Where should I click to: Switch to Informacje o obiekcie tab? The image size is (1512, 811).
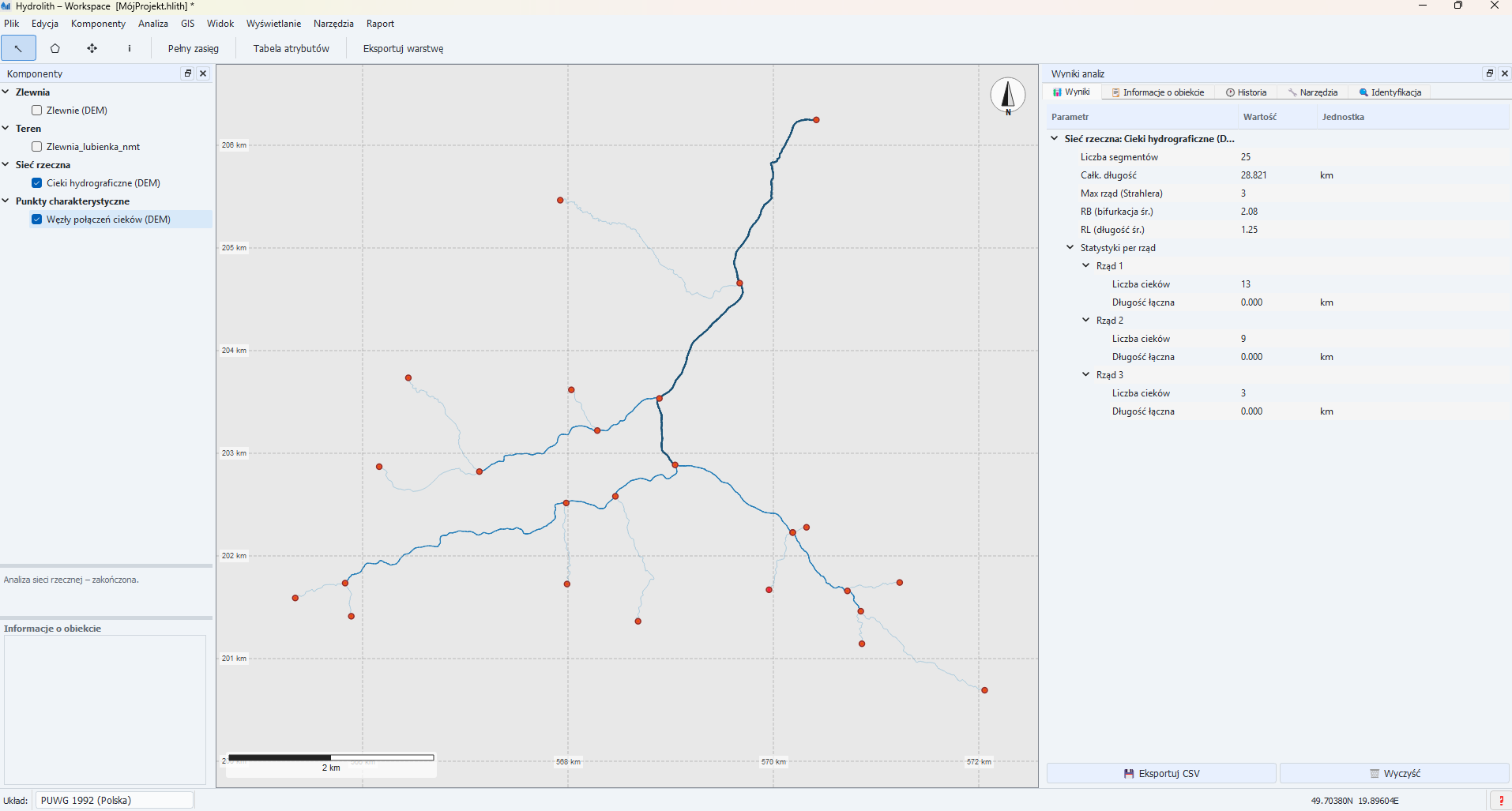point(1158,92)
